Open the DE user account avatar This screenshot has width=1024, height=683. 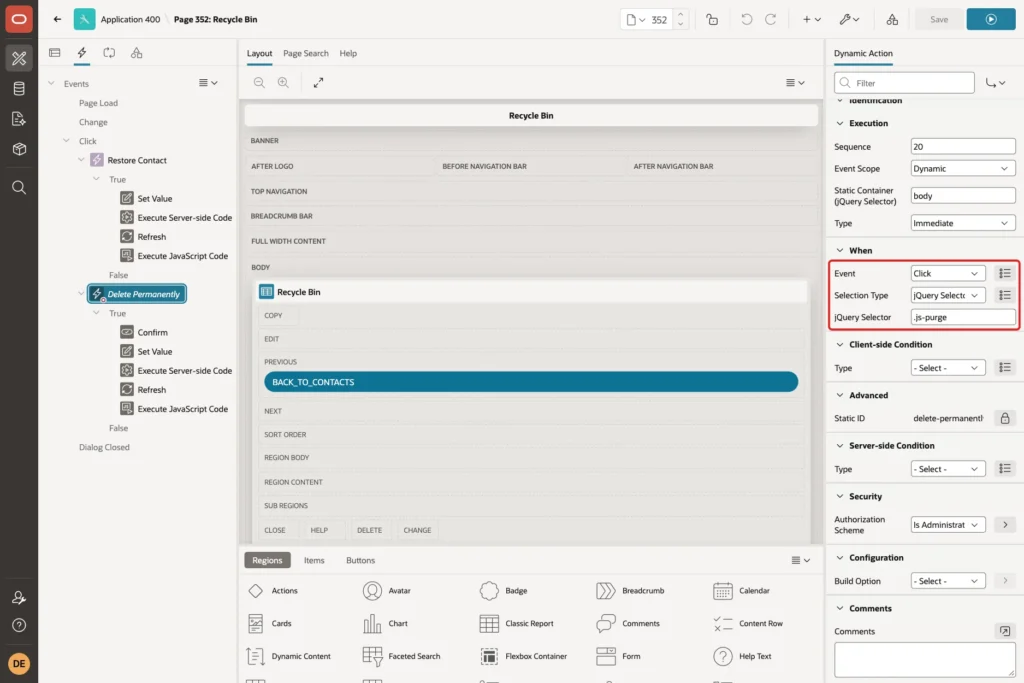19,663
